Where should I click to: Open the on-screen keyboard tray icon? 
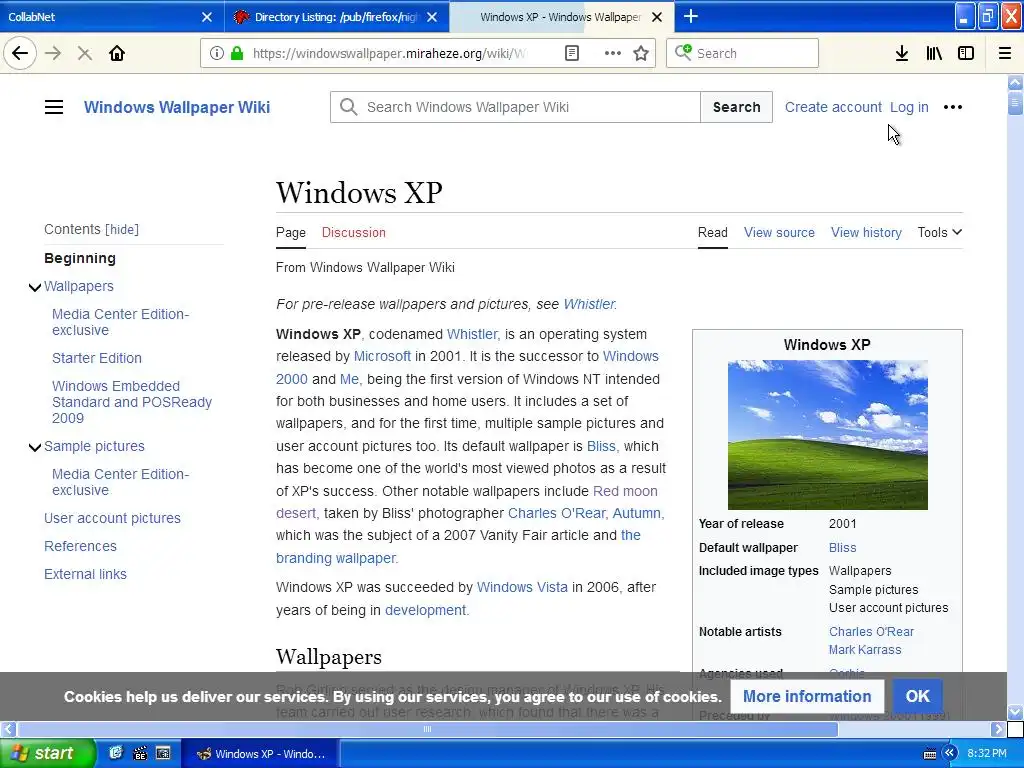tap(930, 754)
